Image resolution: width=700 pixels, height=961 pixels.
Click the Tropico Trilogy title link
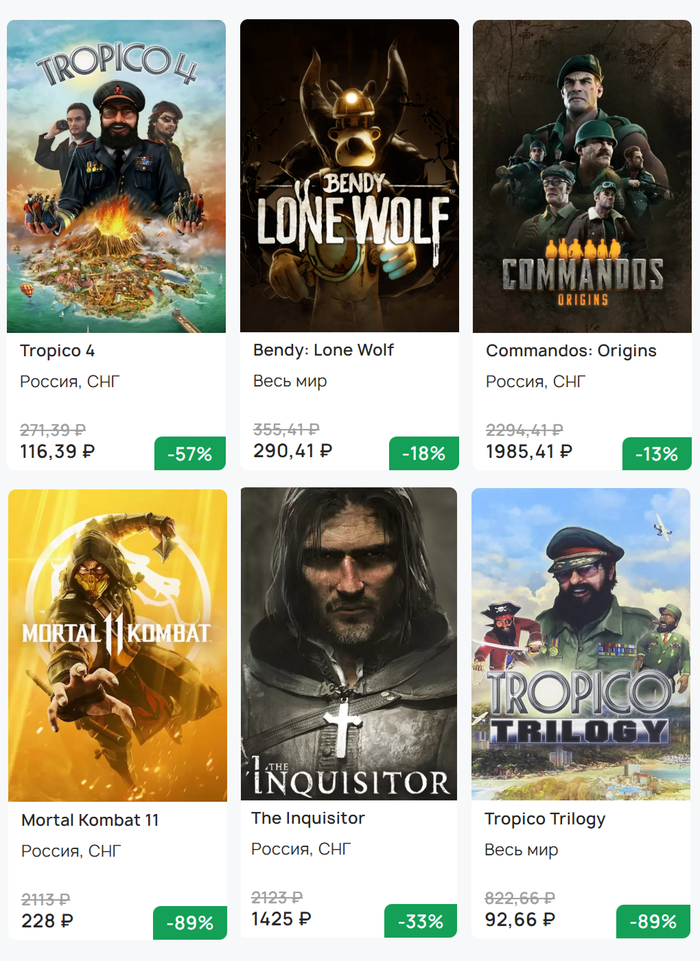(545, 819)
